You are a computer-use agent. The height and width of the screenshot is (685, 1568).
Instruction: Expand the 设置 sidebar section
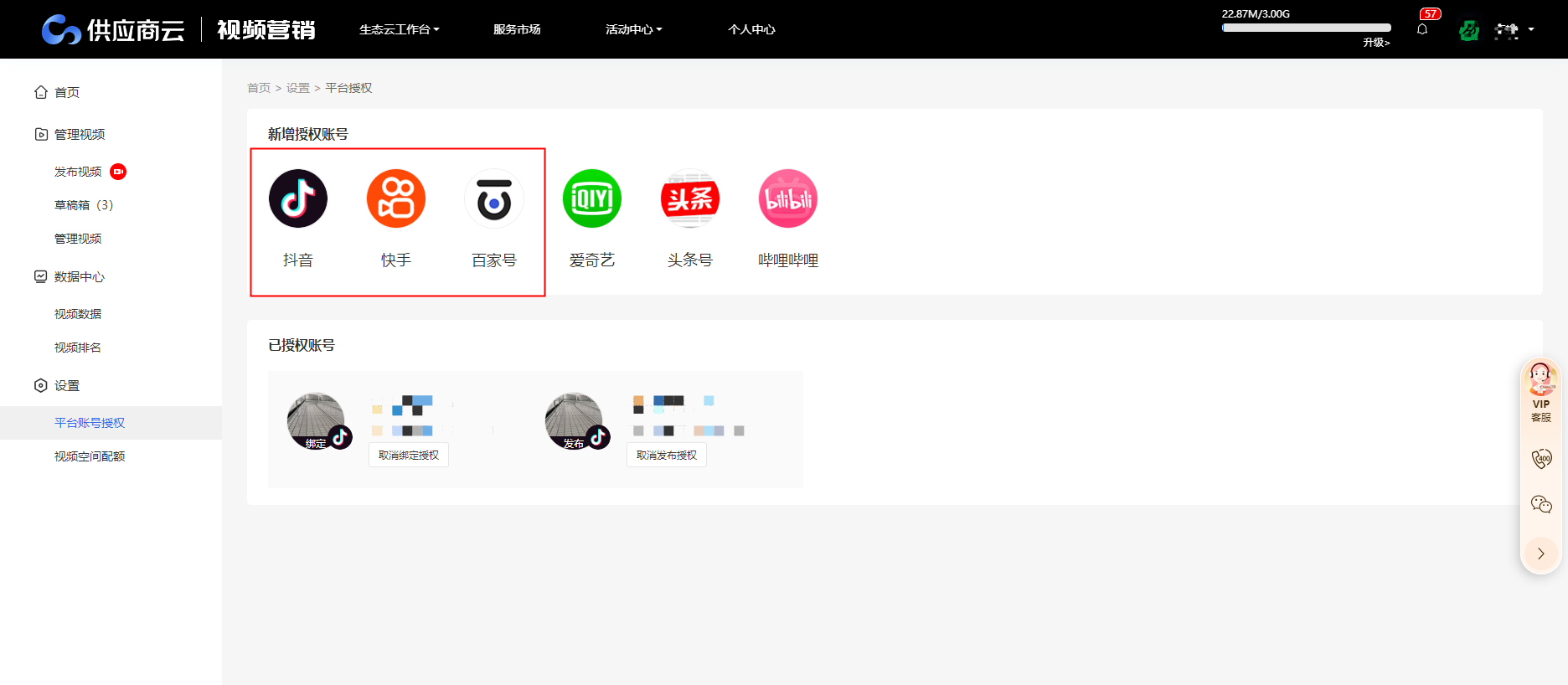(x=67, y=385)
